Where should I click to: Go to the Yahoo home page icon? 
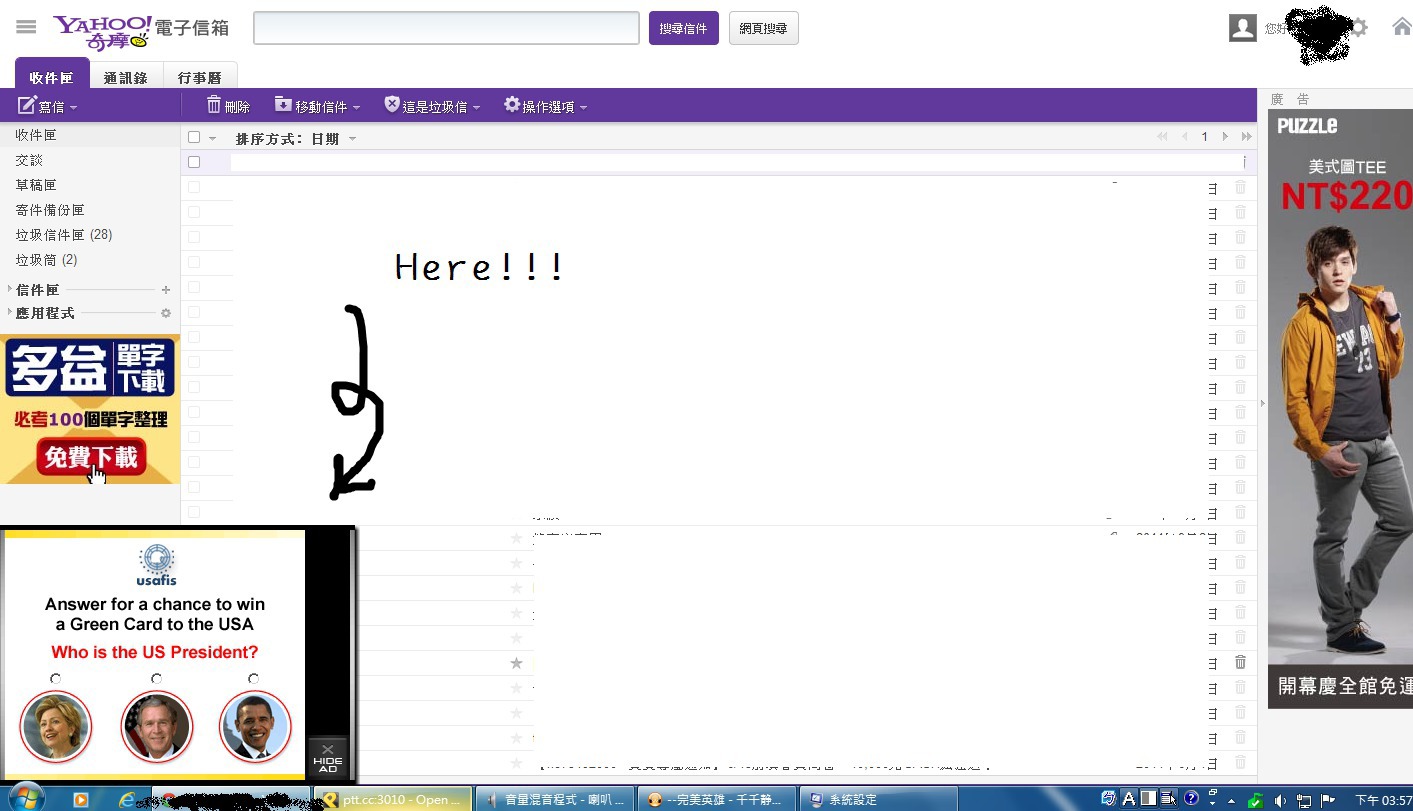click(1402, 27)
